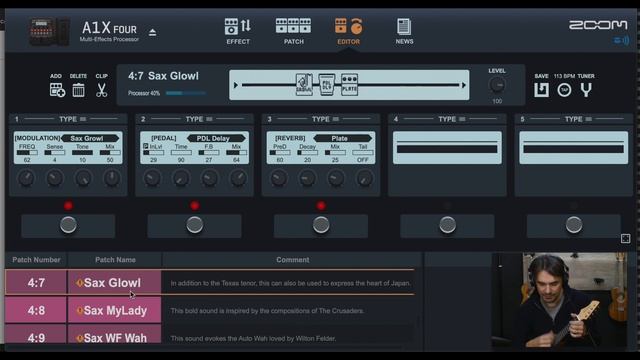Click the PDL Delay F.B knob
Screen dimensions: 640x360
(x=209, y=178)
